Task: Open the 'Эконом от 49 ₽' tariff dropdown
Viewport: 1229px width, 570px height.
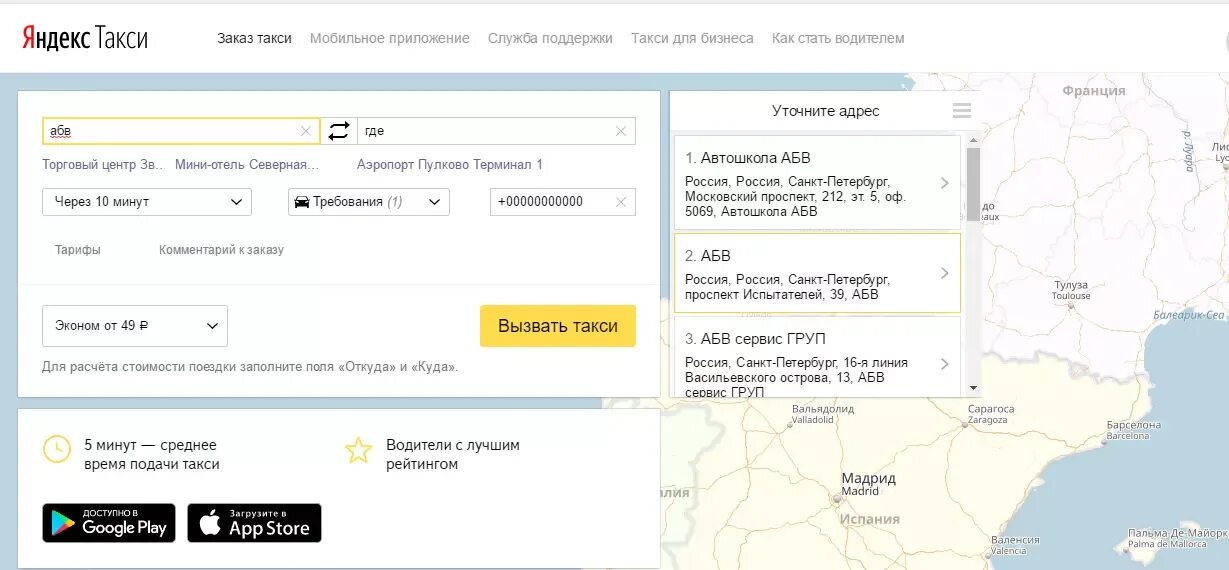Action: pos(135,326)
